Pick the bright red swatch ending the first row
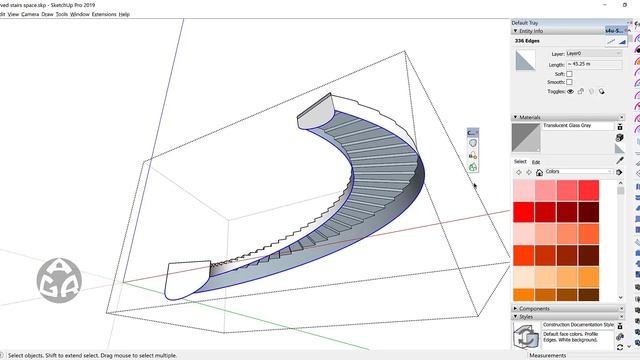The image size is (640, 360). [589, 191]
